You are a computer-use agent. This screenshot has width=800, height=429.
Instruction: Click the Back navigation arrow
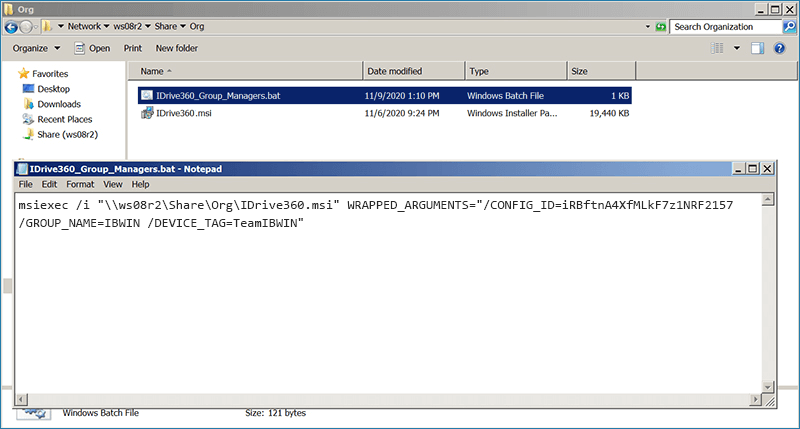[x=13, y=26]
